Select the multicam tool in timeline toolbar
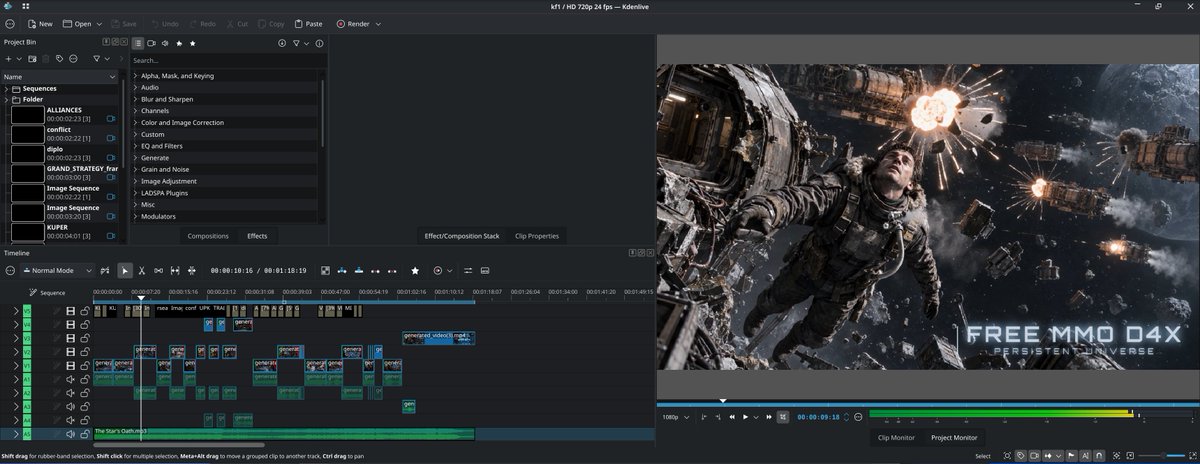Viewport: 1200px width, 464px height. coord(191,270)
